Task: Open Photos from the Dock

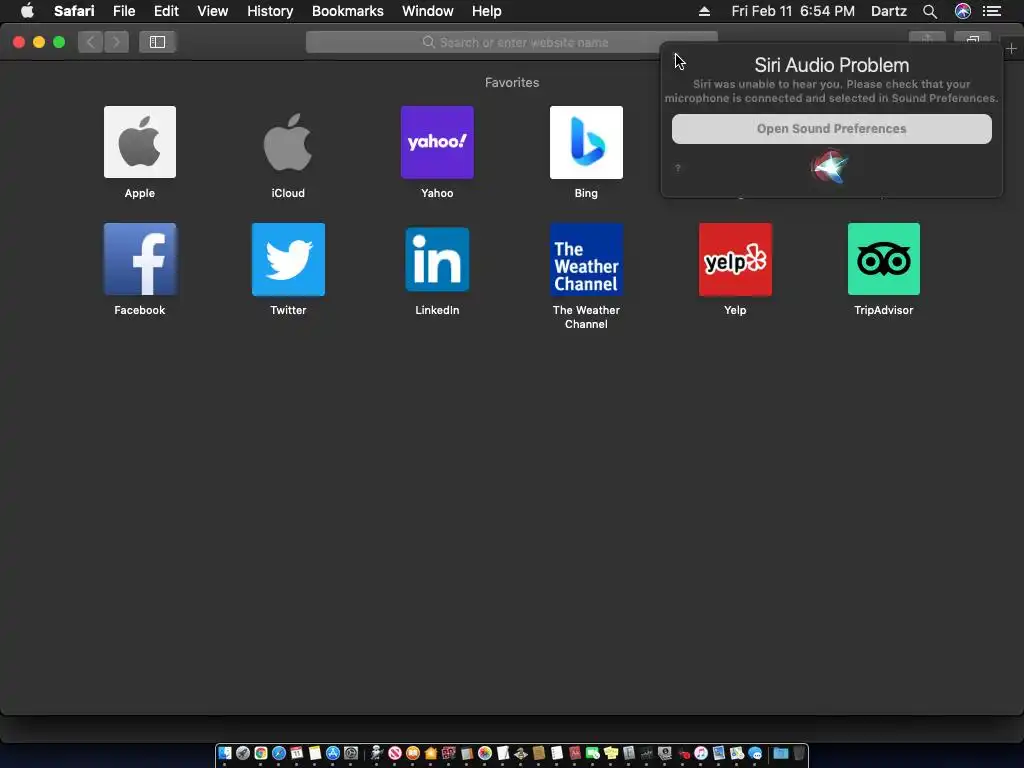Action: coord(485,753)
